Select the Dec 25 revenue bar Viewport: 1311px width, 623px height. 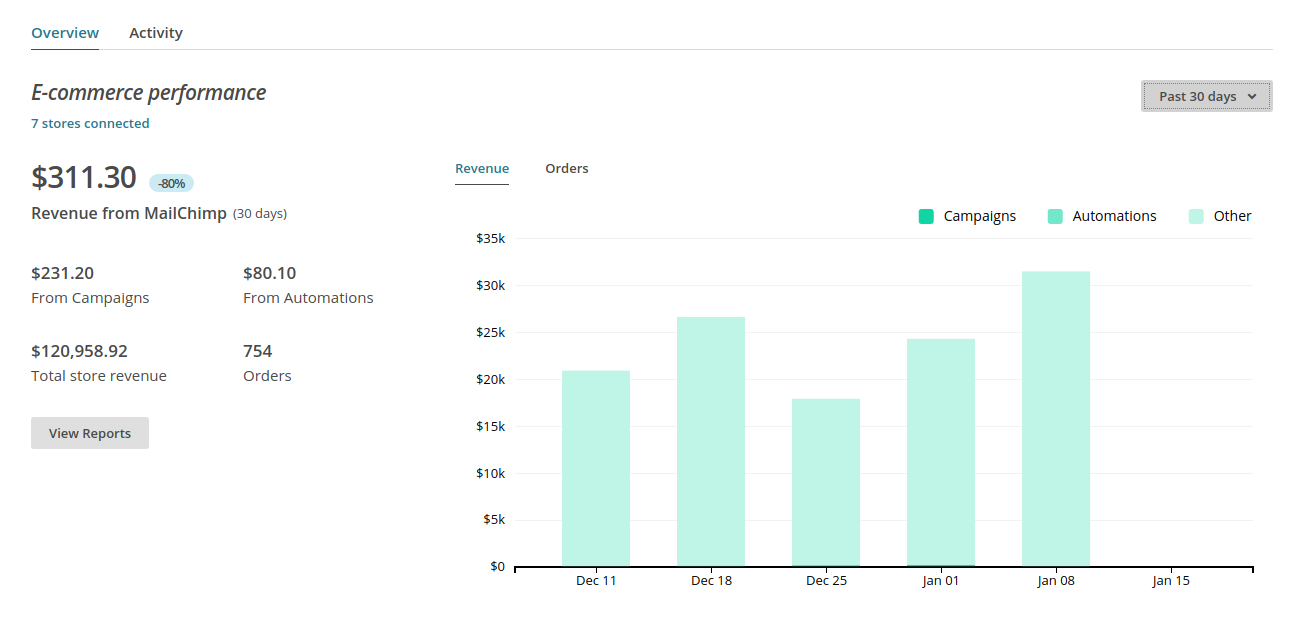826,482
